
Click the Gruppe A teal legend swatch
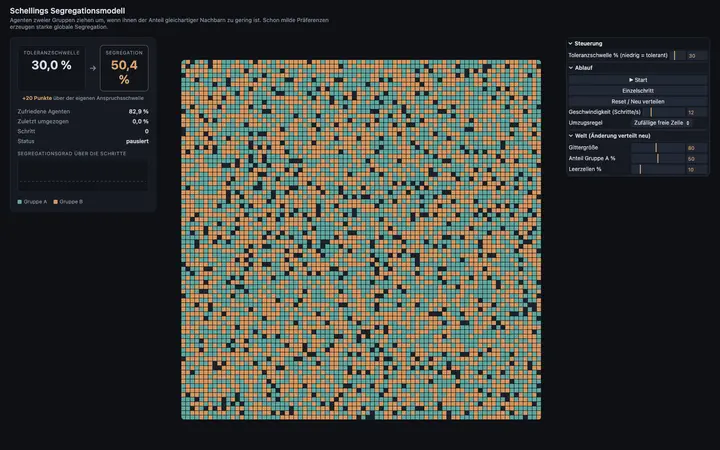(20, 202)
